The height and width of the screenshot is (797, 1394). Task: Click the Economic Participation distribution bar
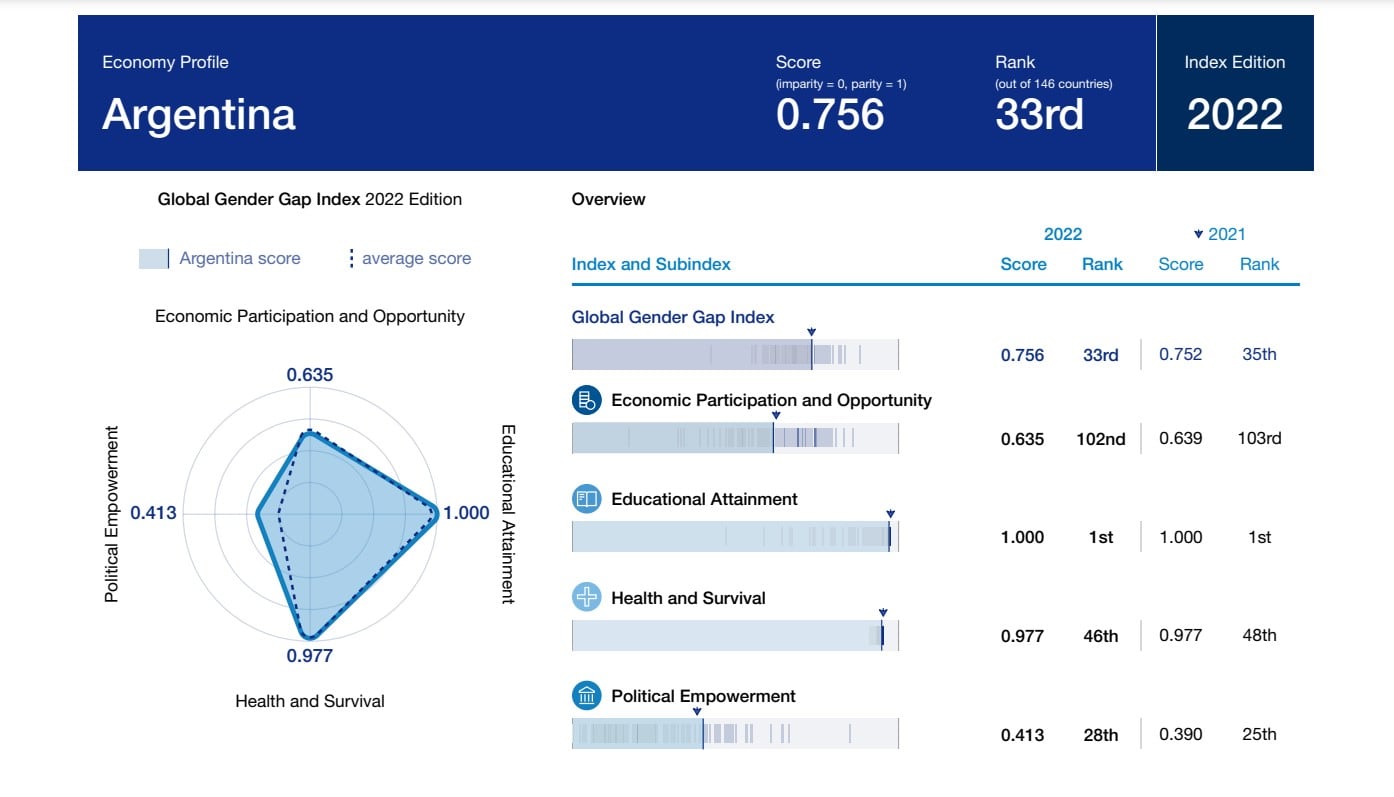pyautogui.click(x=735, y=438)
